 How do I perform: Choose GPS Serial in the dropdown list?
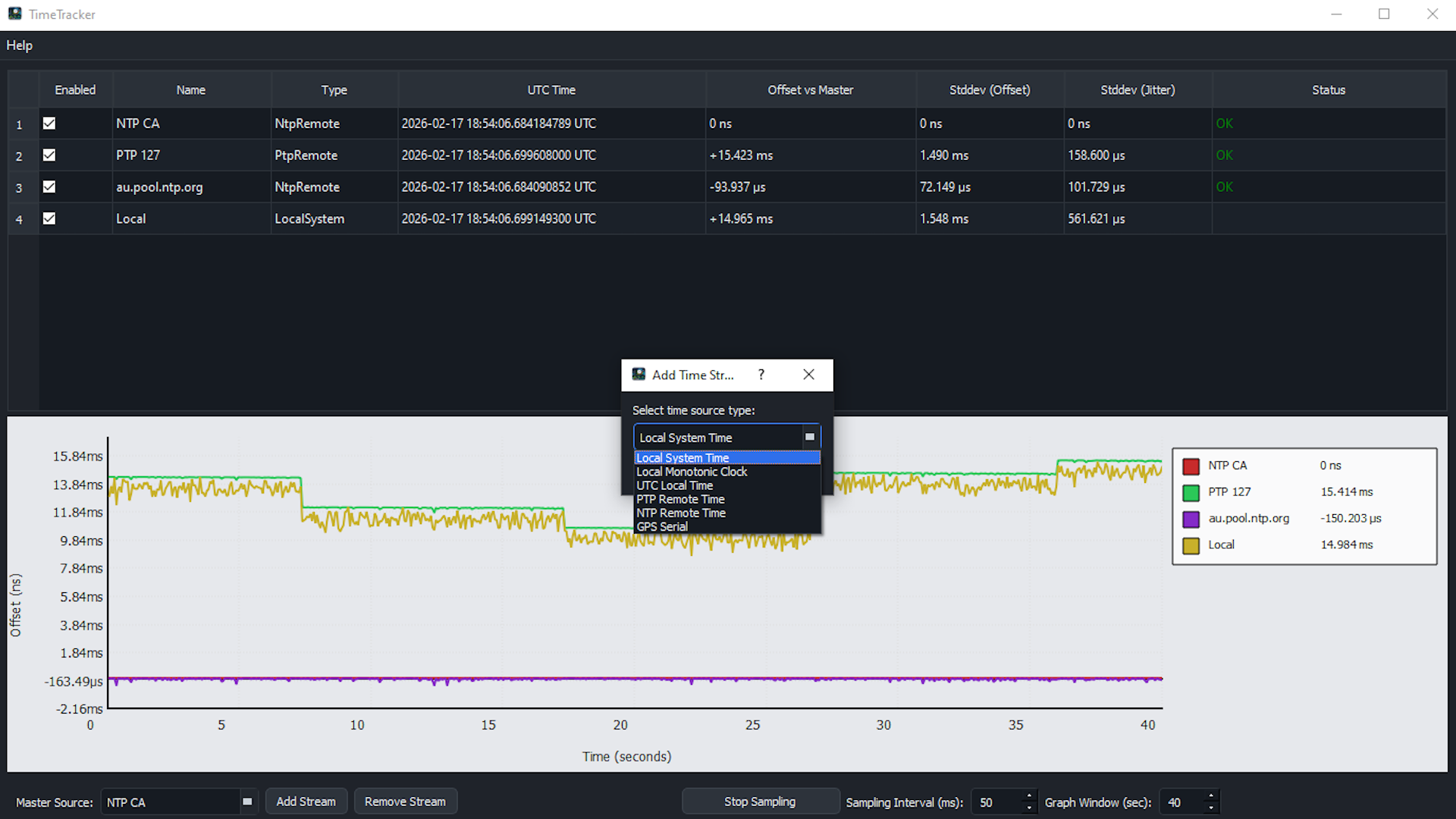click(x=662, y=526)
